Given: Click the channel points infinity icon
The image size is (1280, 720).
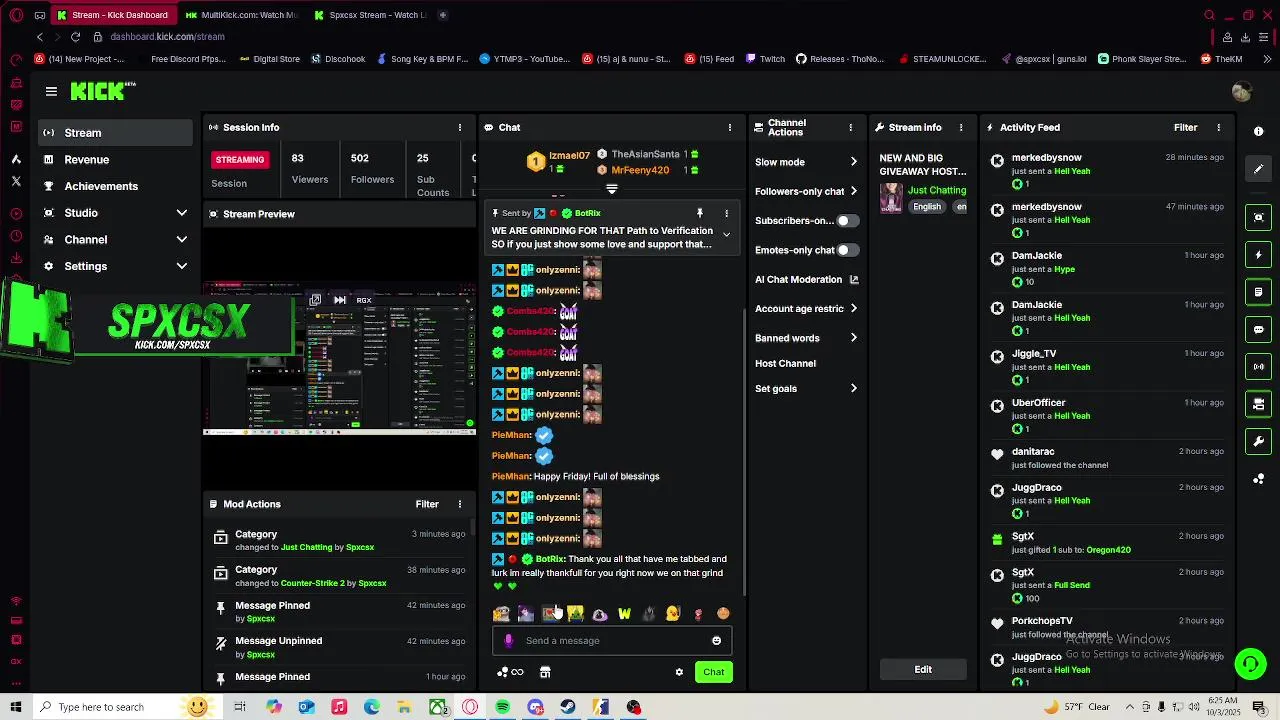Looking at the screenshot, I should click(x=510, y=672).
